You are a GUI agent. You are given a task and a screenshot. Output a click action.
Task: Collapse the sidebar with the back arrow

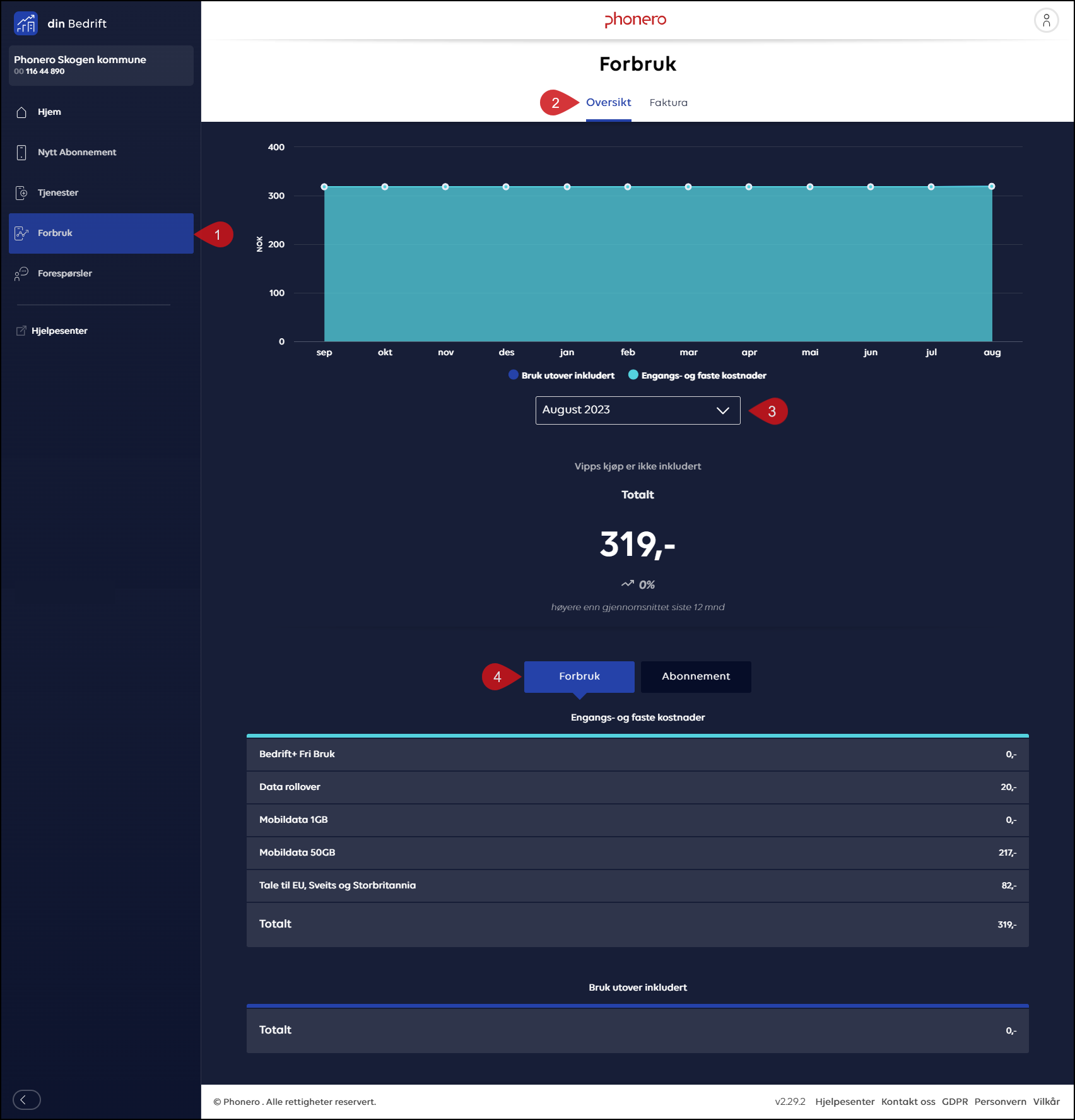click(26, 1100)
